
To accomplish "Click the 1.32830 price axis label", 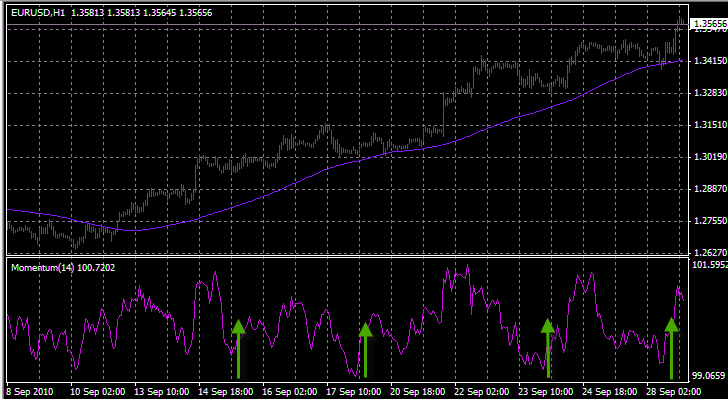I will point(709,93).
